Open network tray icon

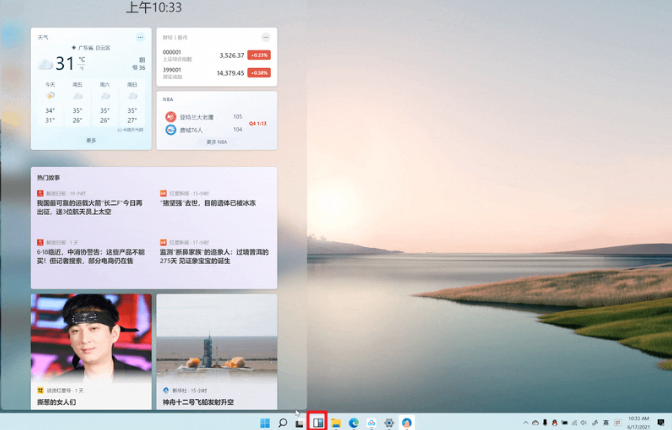574,423
